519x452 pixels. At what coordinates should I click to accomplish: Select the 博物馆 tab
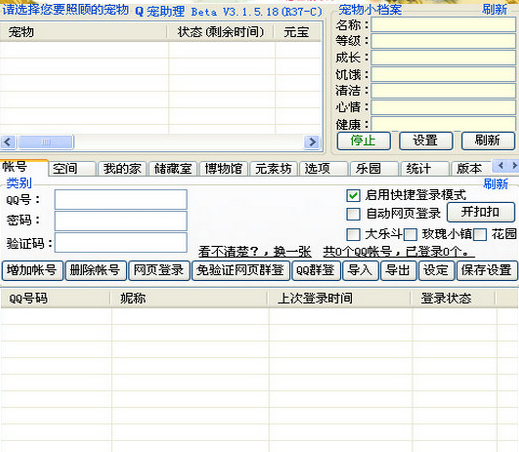[x=224, y=169]
